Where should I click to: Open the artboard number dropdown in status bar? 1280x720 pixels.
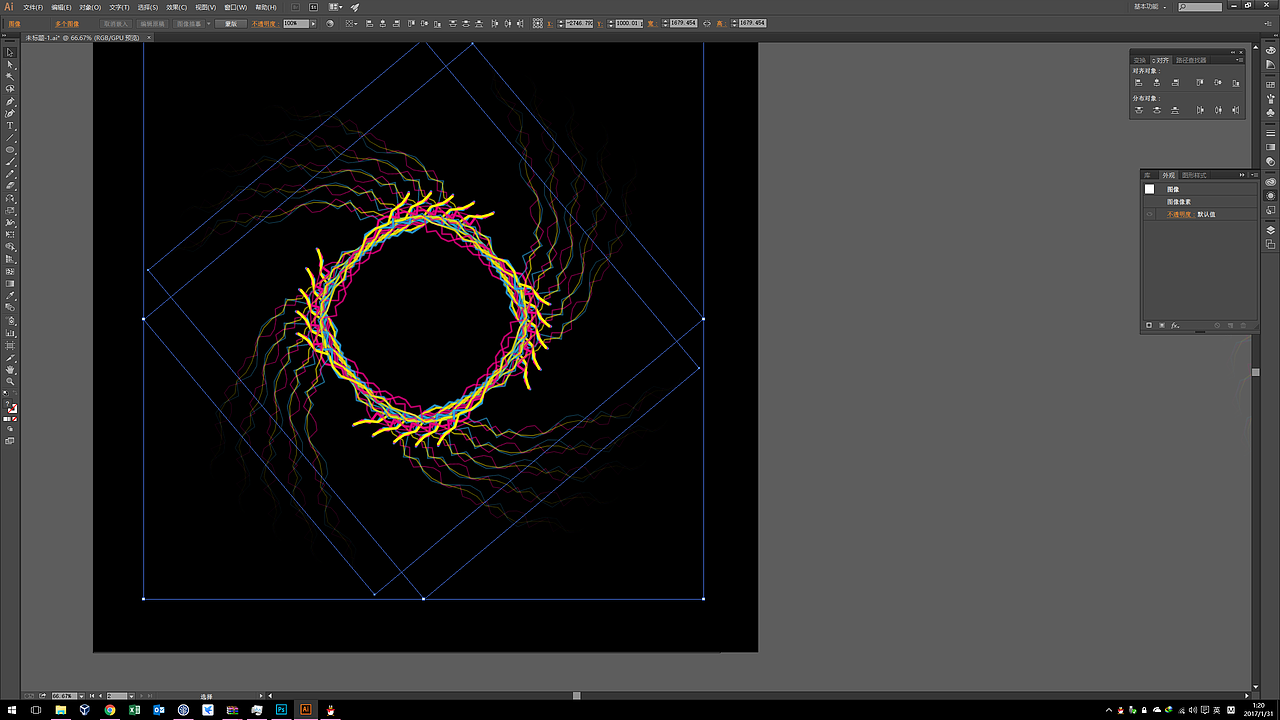tap(133, 695)
